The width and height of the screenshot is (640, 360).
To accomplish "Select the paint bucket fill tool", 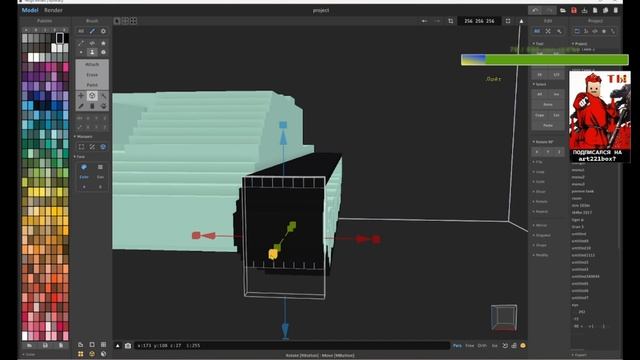I will 104,106.
